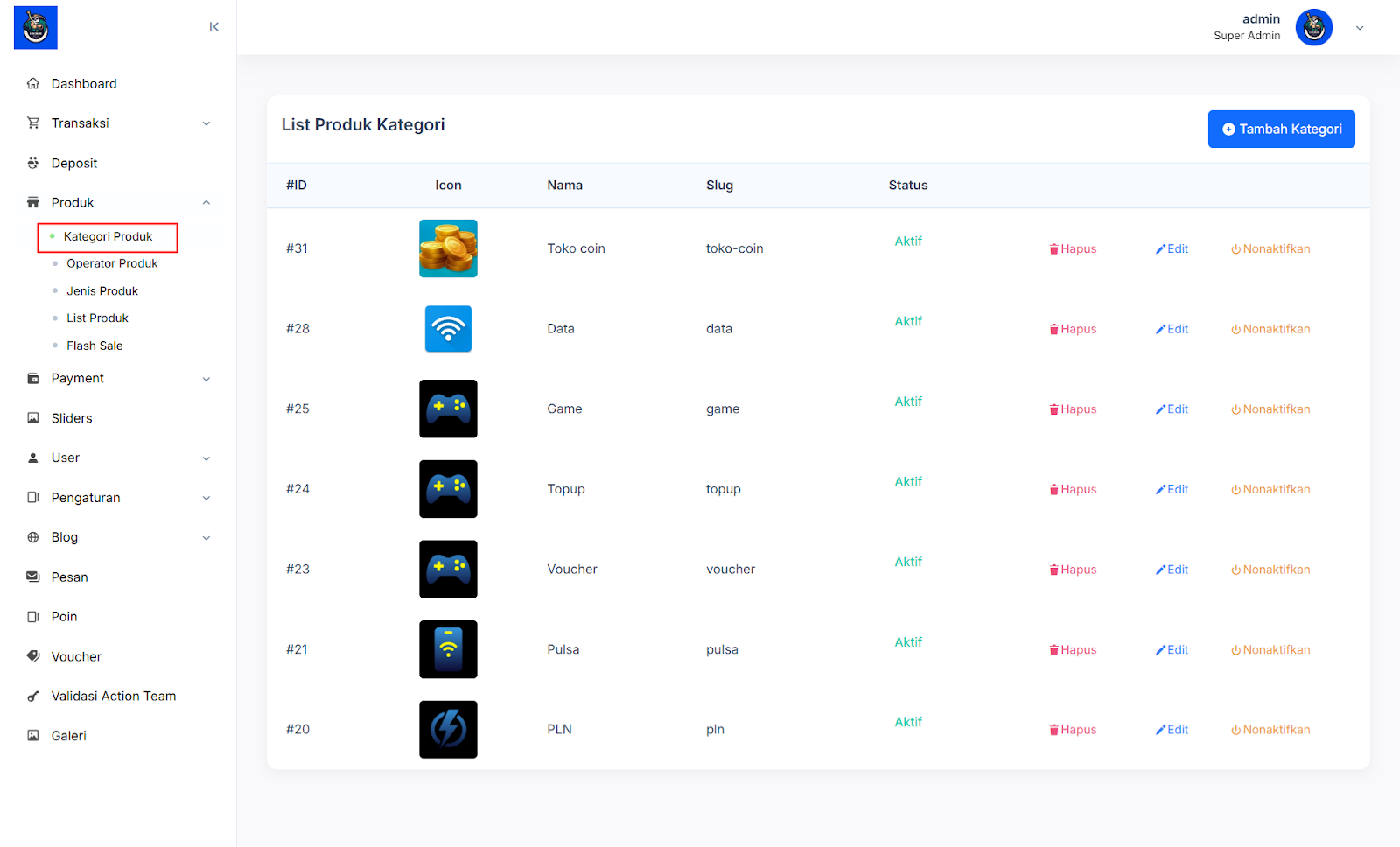Click the Poin icon in the sidebar
1400x847 pixels.
33,617
